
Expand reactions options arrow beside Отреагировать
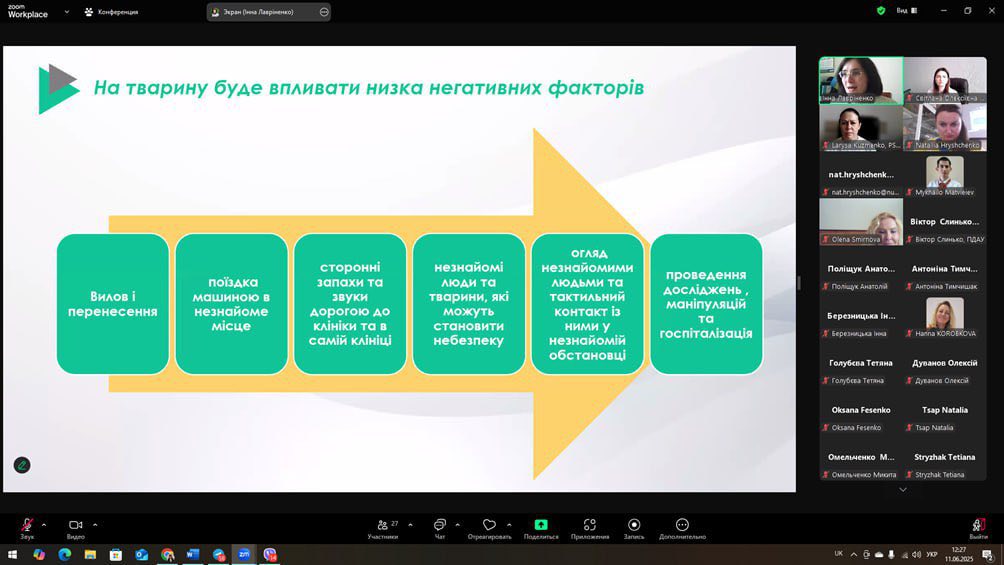[509, 525]
